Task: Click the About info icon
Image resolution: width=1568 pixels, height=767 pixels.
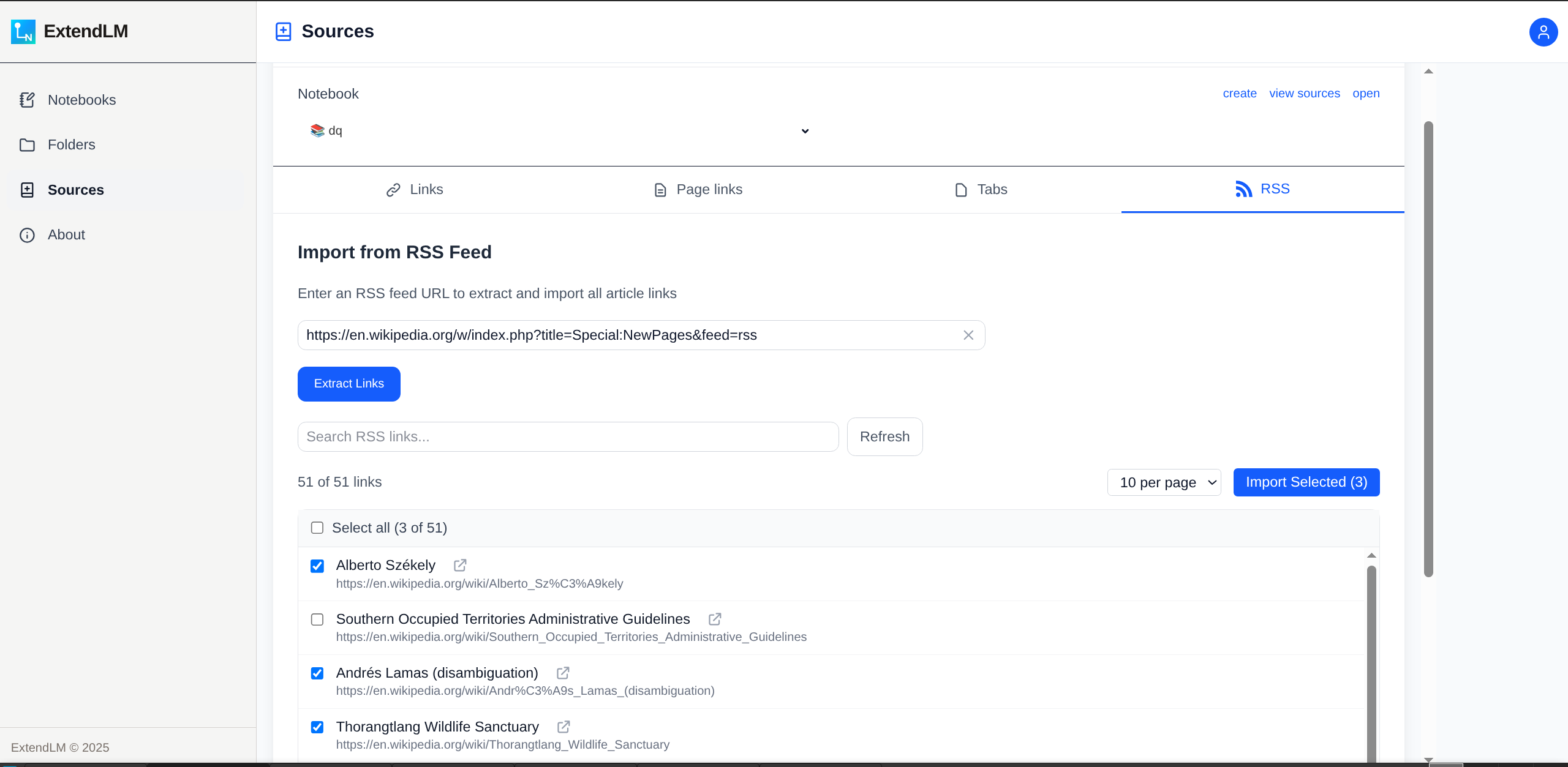Action: pos(27,235)
